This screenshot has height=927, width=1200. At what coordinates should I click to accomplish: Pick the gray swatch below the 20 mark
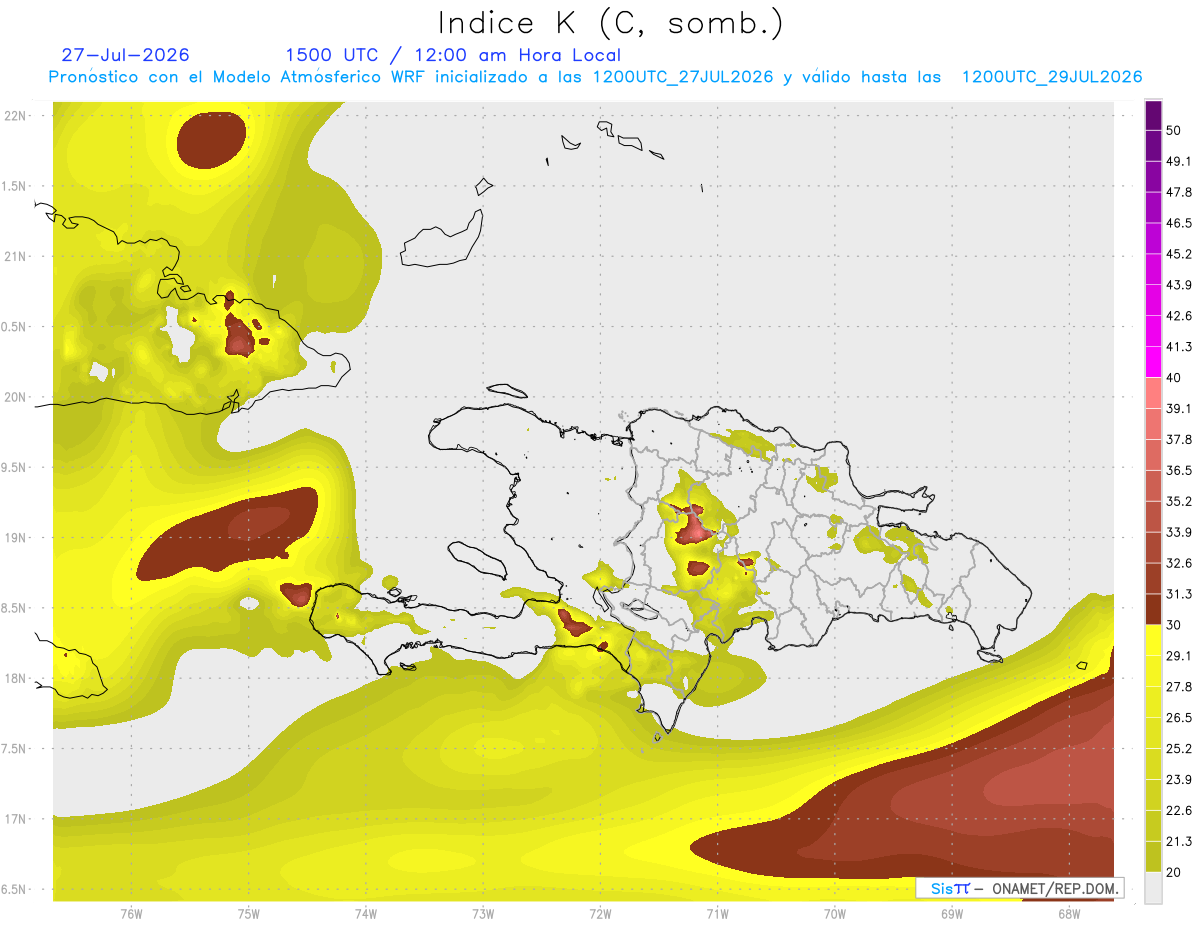(x=1153, y=887)
